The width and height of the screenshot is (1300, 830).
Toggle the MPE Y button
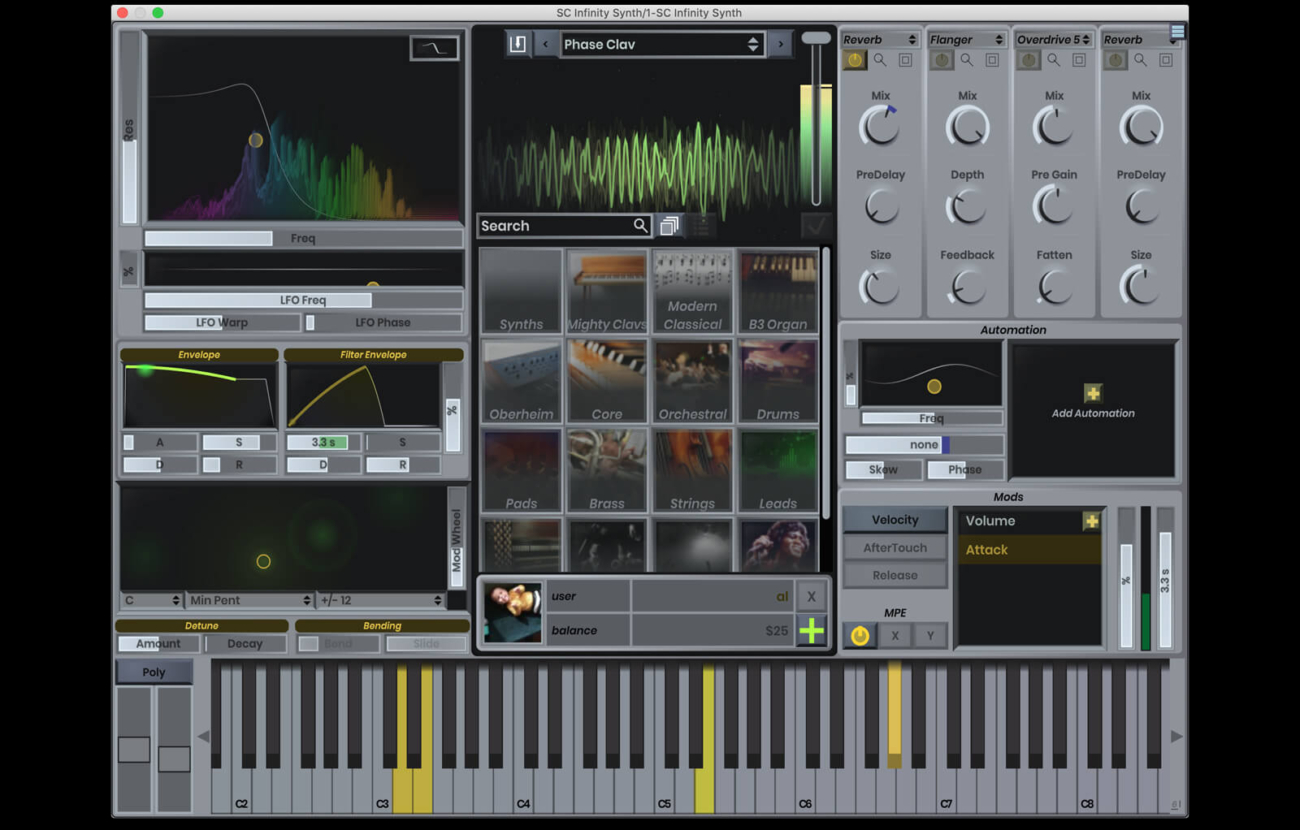(x=930, y=635)
